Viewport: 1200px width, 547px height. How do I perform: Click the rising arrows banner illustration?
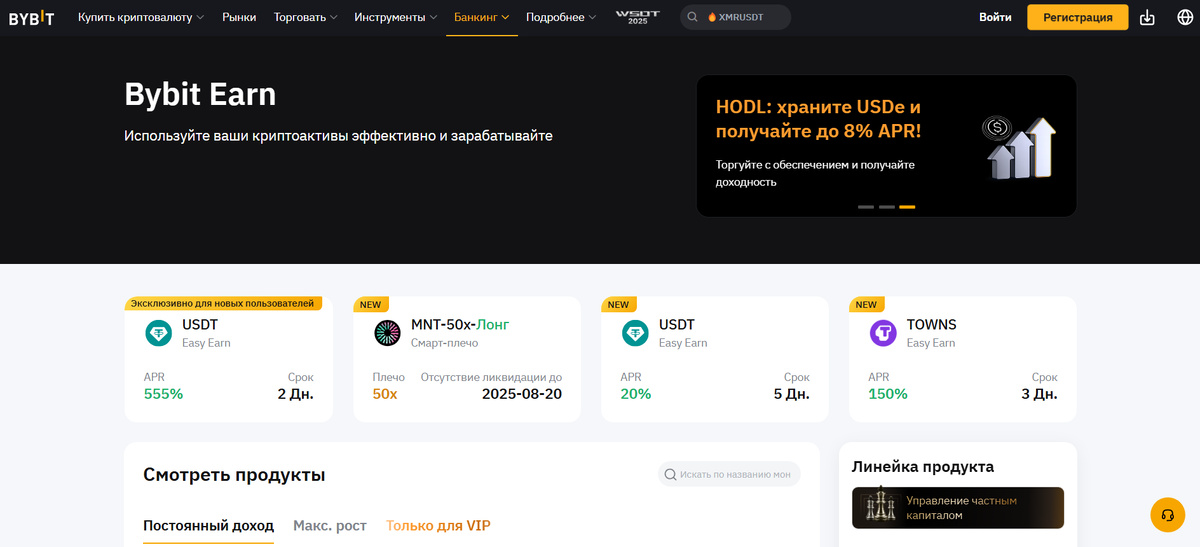click(x=1018, y=148)
